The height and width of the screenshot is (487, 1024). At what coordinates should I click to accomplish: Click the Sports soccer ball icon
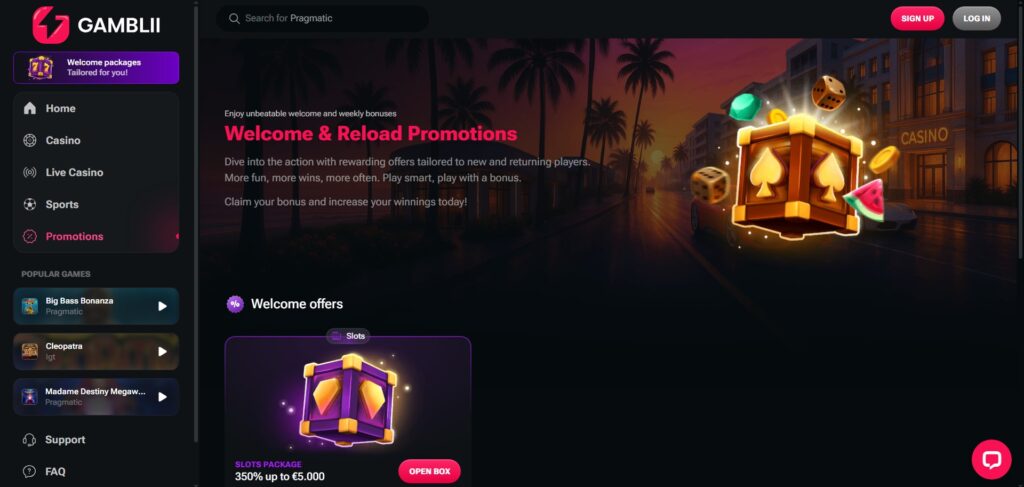tap(29, 204)
